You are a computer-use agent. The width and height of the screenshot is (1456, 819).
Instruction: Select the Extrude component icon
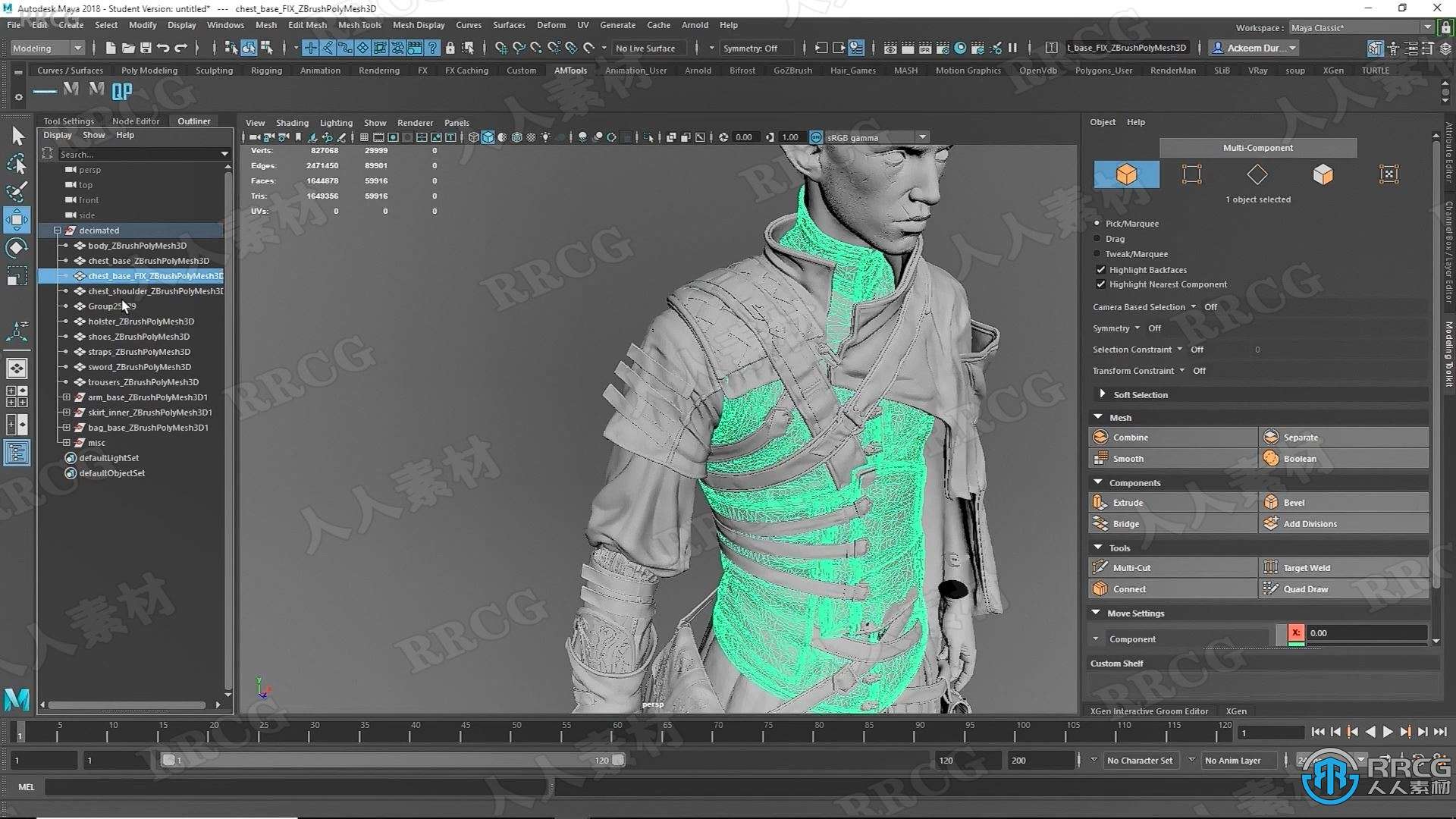1102,502
